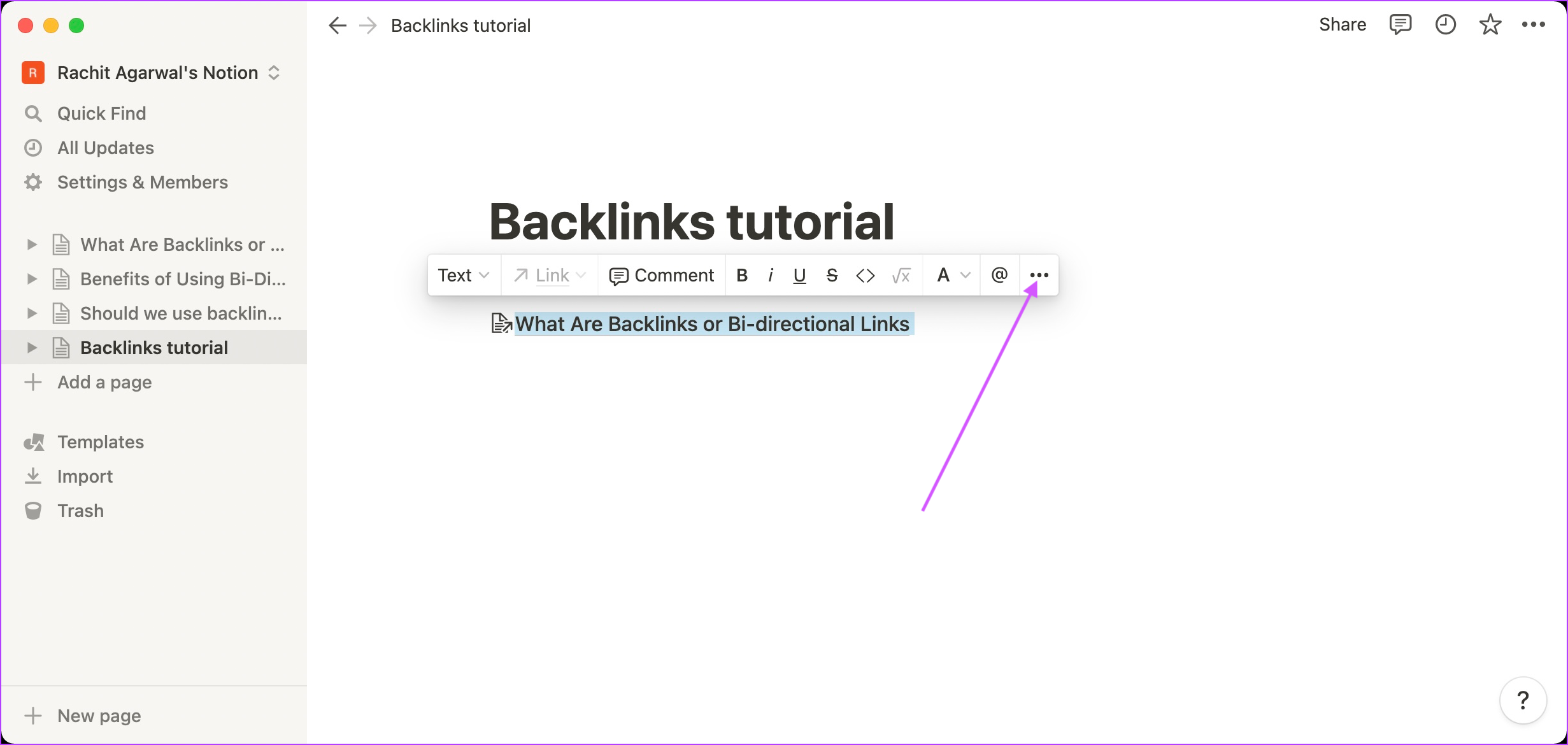The height and width of the screenshot is (745, 1568).
Task: Click the Bold formatting icon
Action: [x=740, y=275]
